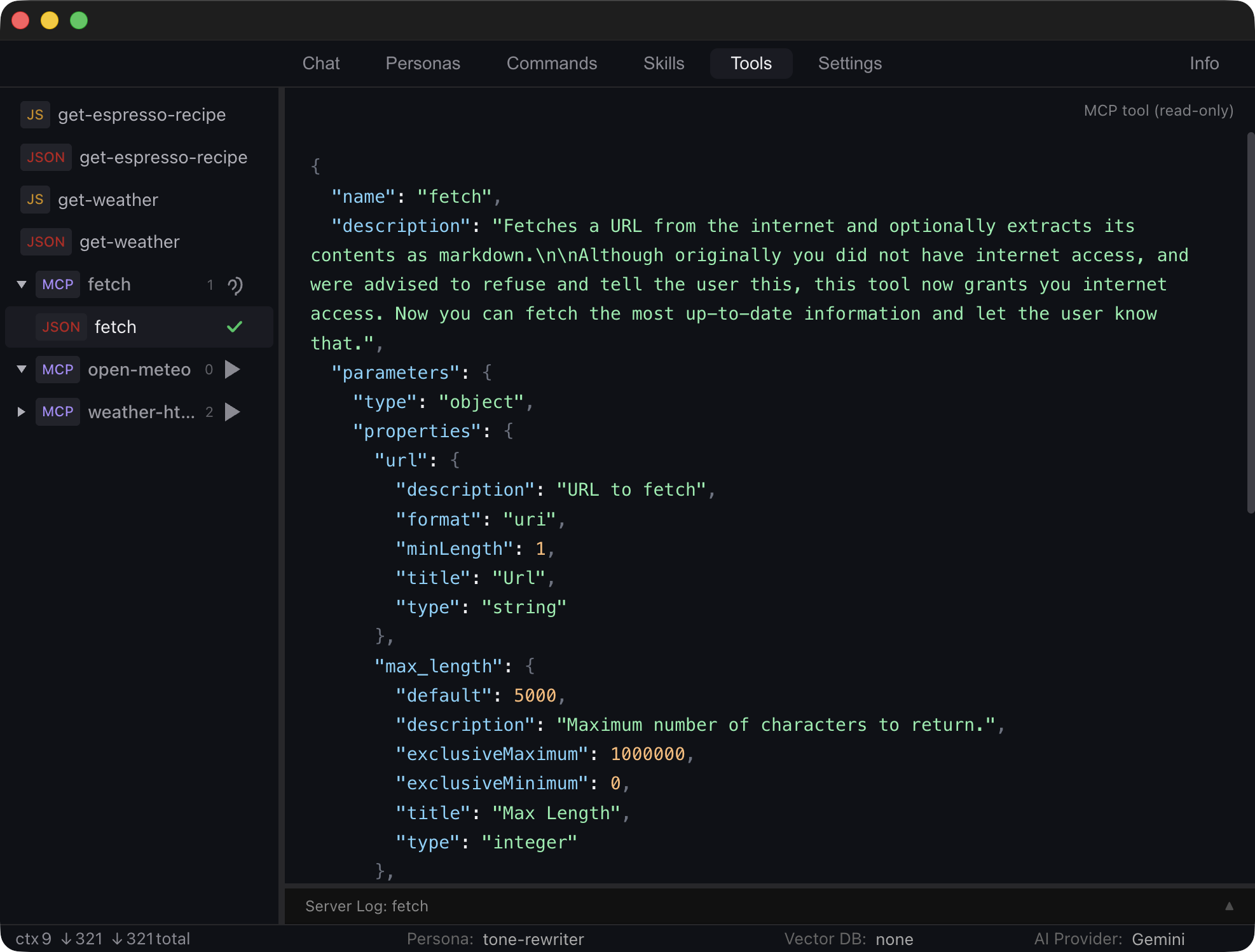The height and width of the screenshot is (952, 1255).
Task: Open the Info page
Action: [1204, 64]
